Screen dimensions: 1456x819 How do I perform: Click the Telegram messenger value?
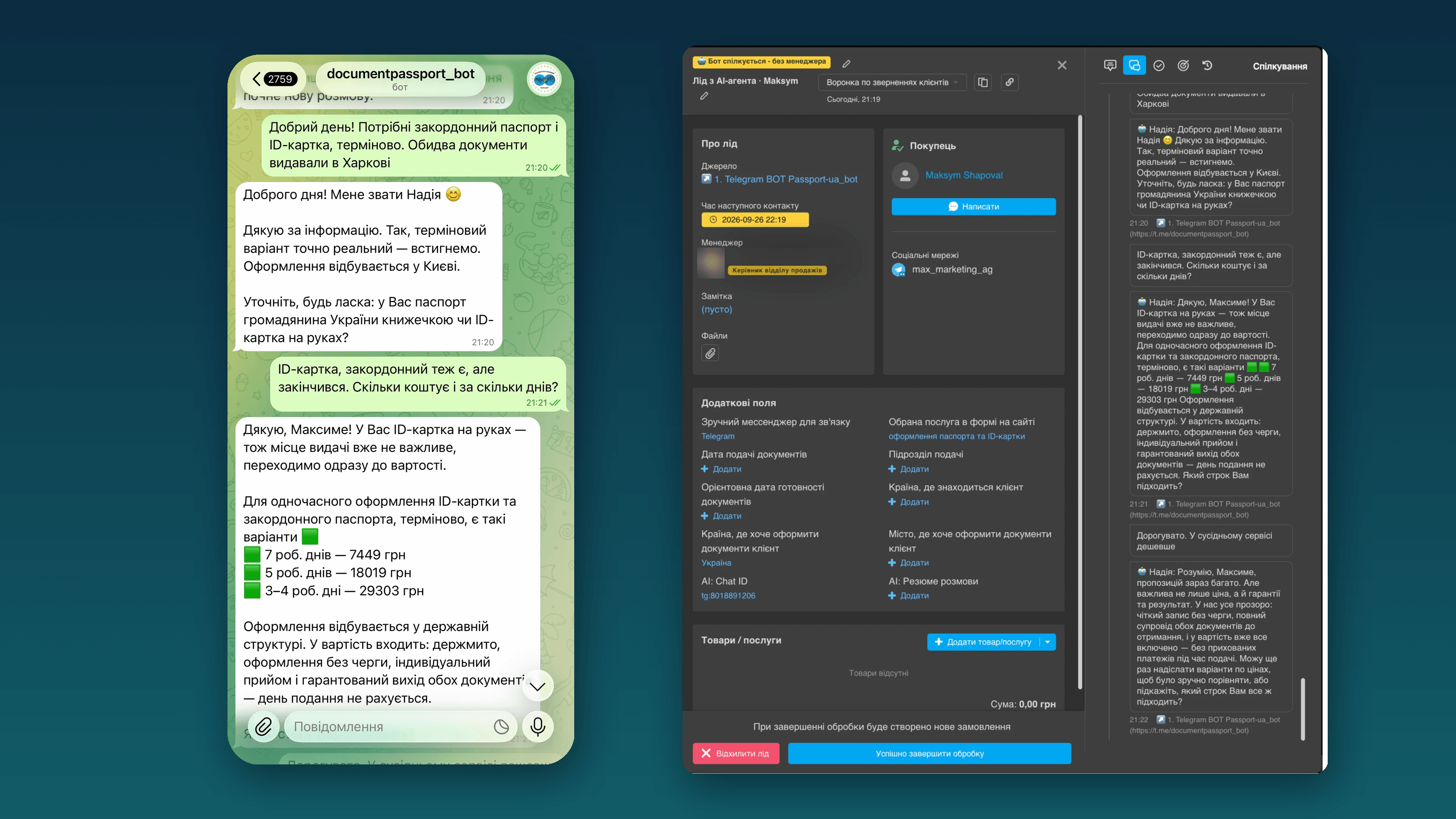(x=718, y=436)
